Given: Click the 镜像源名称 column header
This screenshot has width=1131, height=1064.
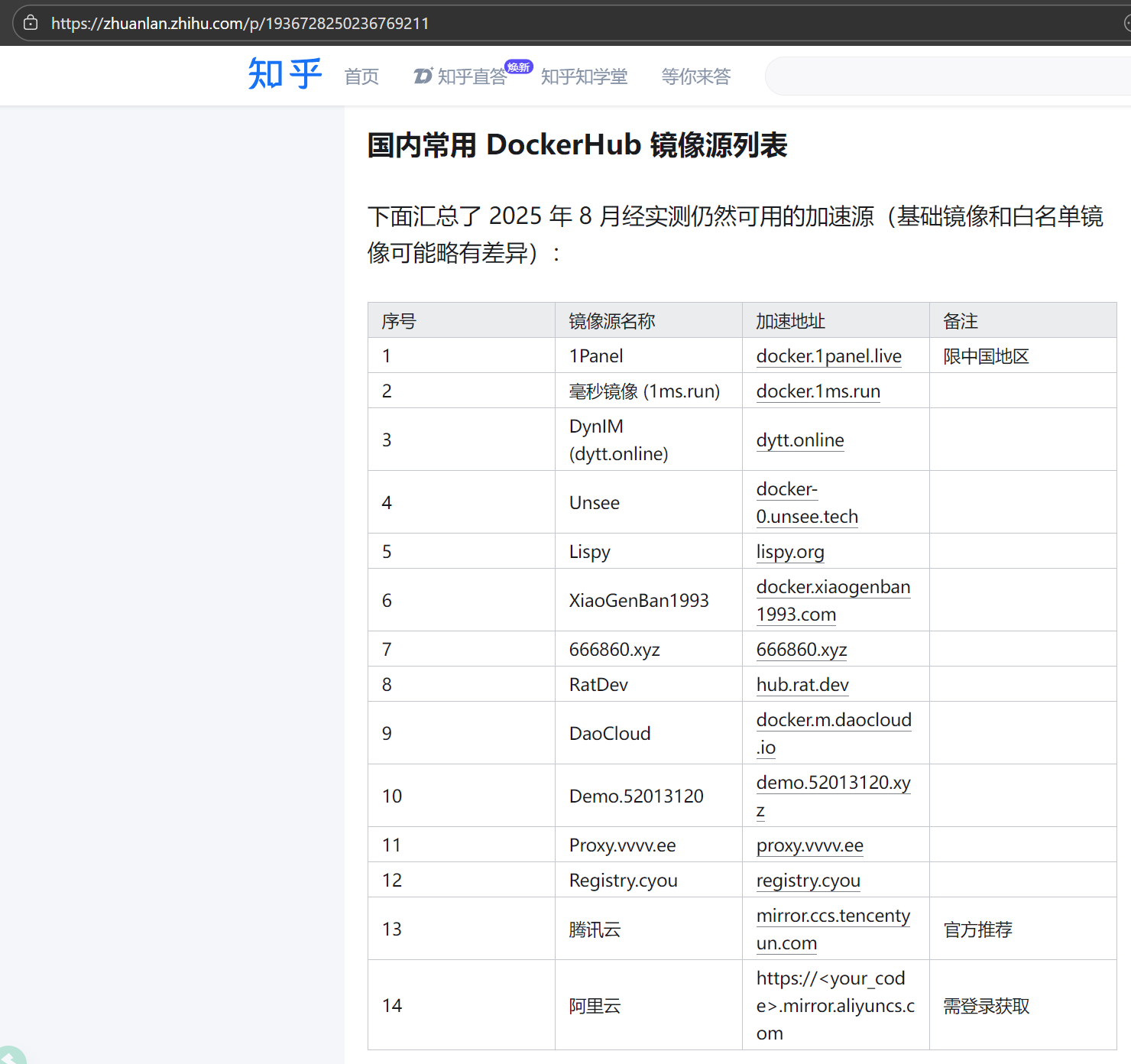Looking at the screenshot, I should coord(649,321).
